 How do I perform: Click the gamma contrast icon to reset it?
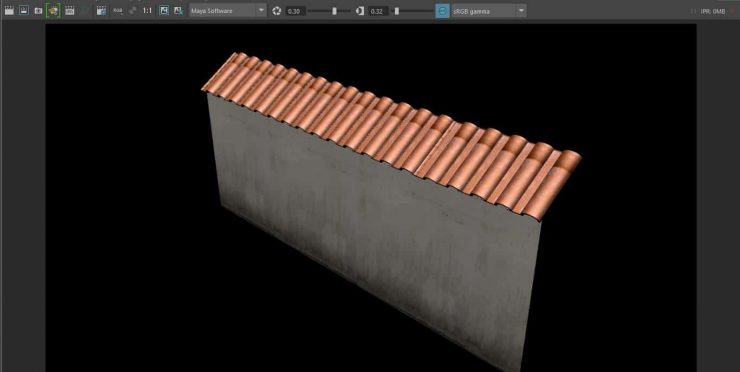tap(360, 11)
